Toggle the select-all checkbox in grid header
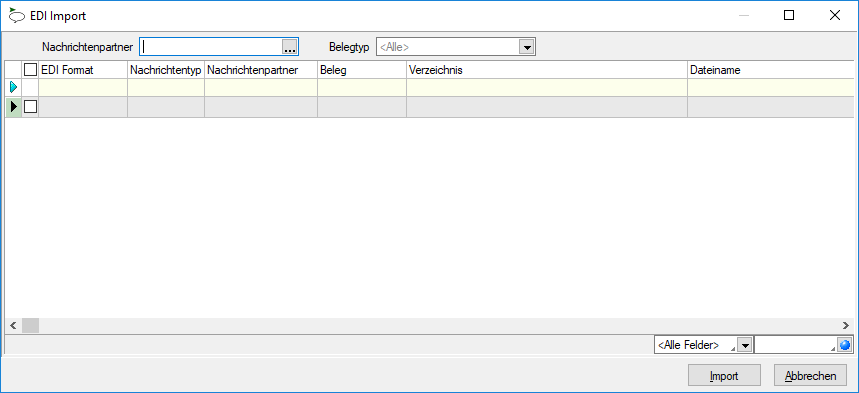The height and width of the screenshot is (393, 859). pos(30,70)
